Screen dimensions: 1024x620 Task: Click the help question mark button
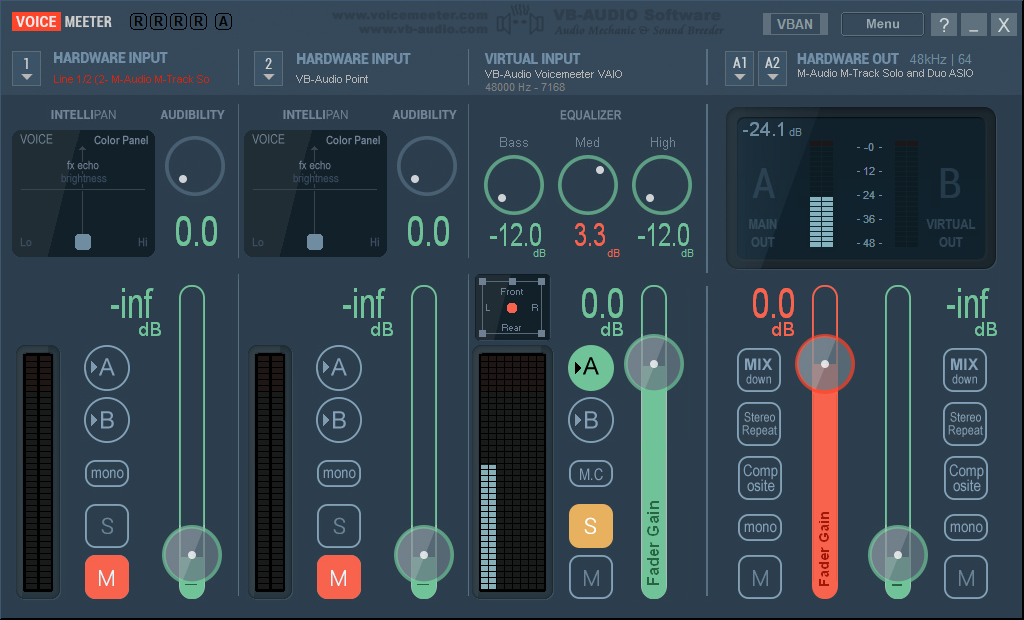[x=943, y=25]
